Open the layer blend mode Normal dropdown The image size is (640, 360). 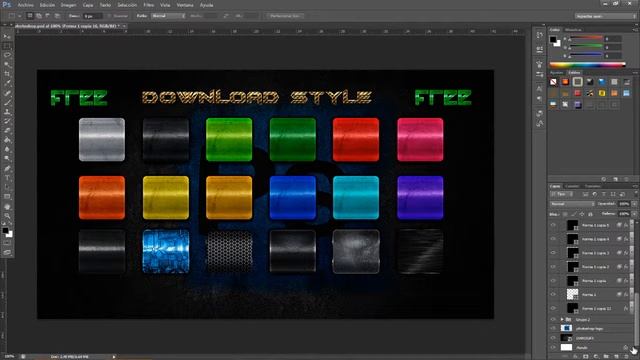pos(572,204)
